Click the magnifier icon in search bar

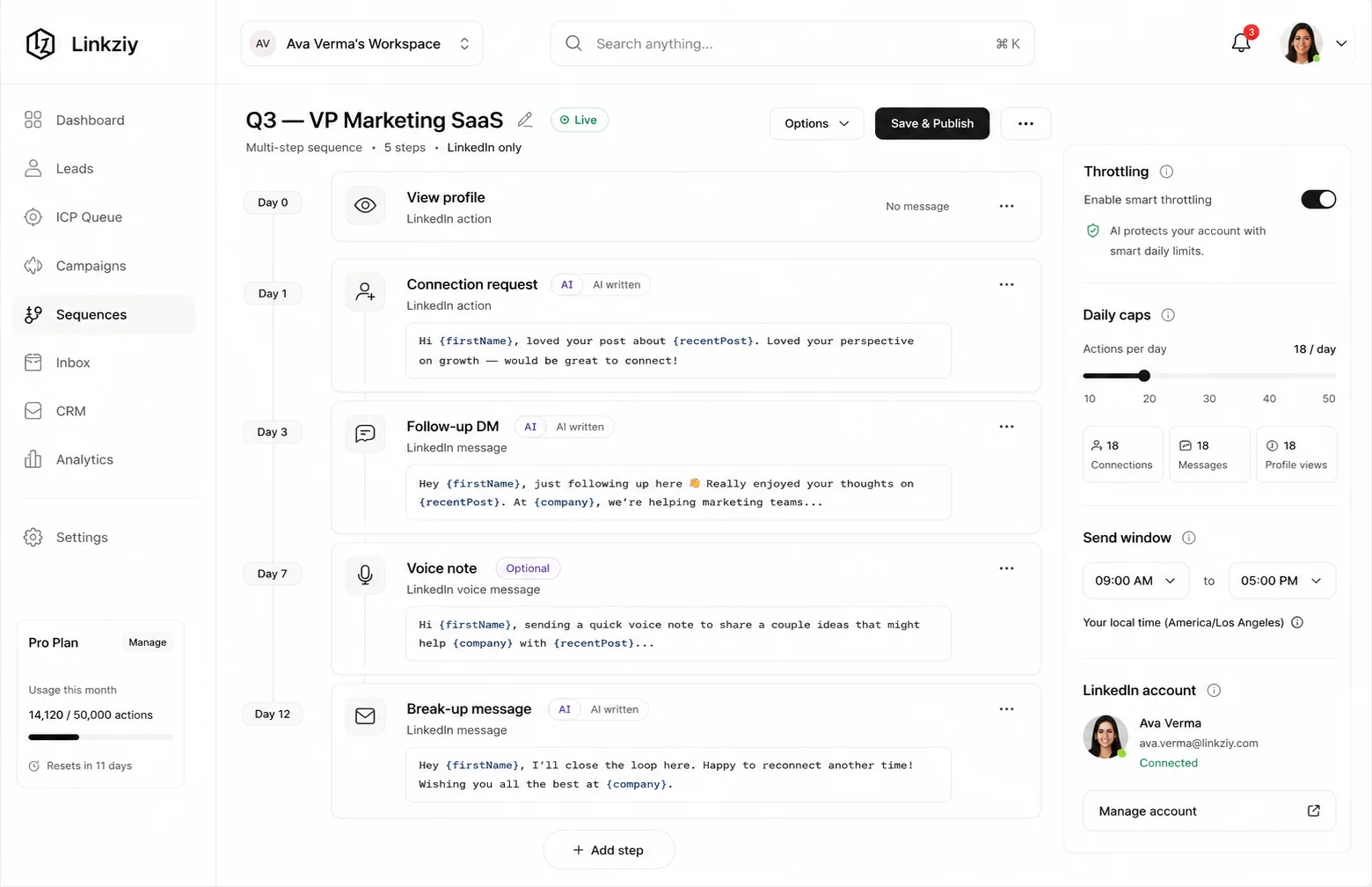[x=573, y=43]
